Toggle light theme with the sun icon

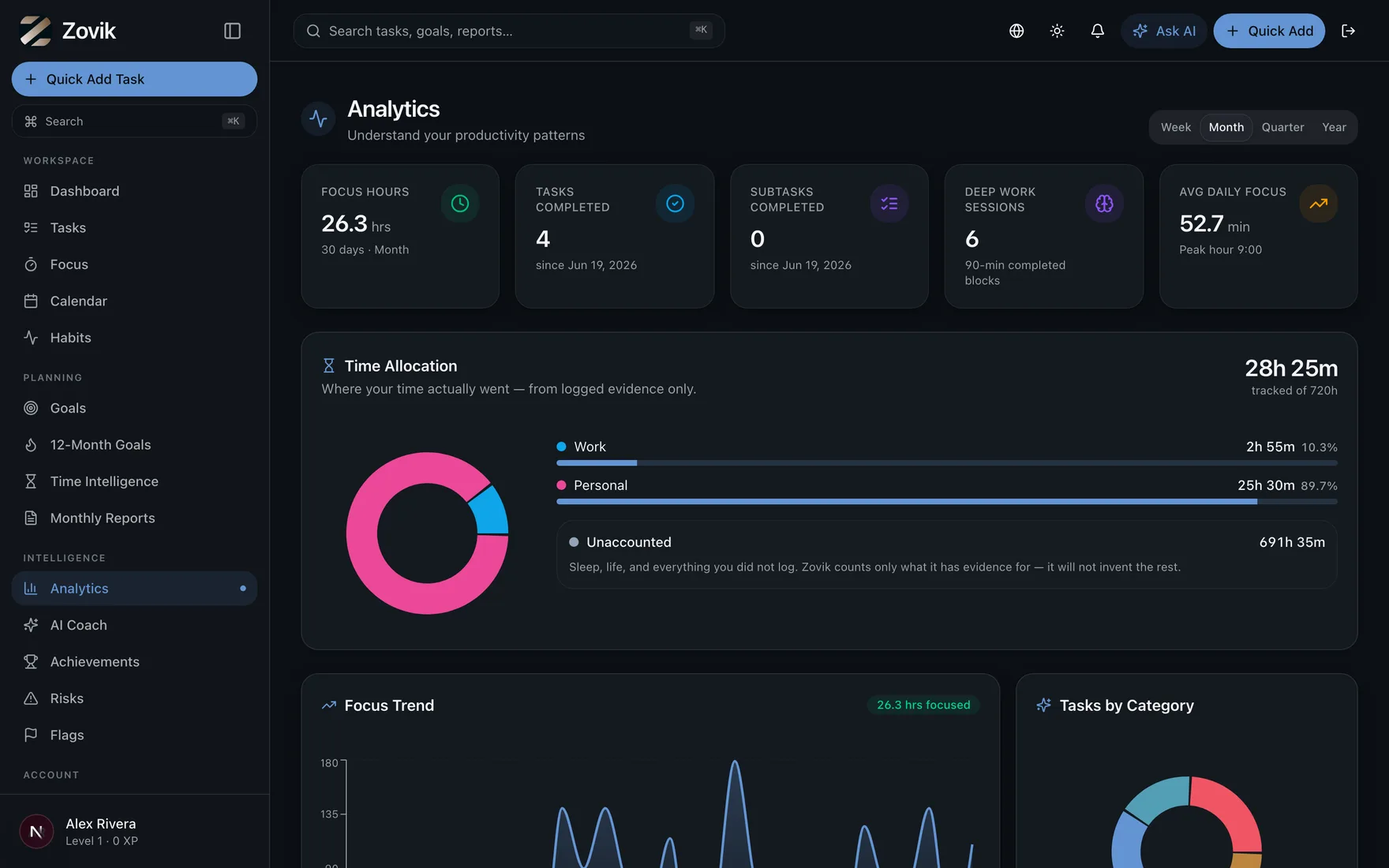1057,31
